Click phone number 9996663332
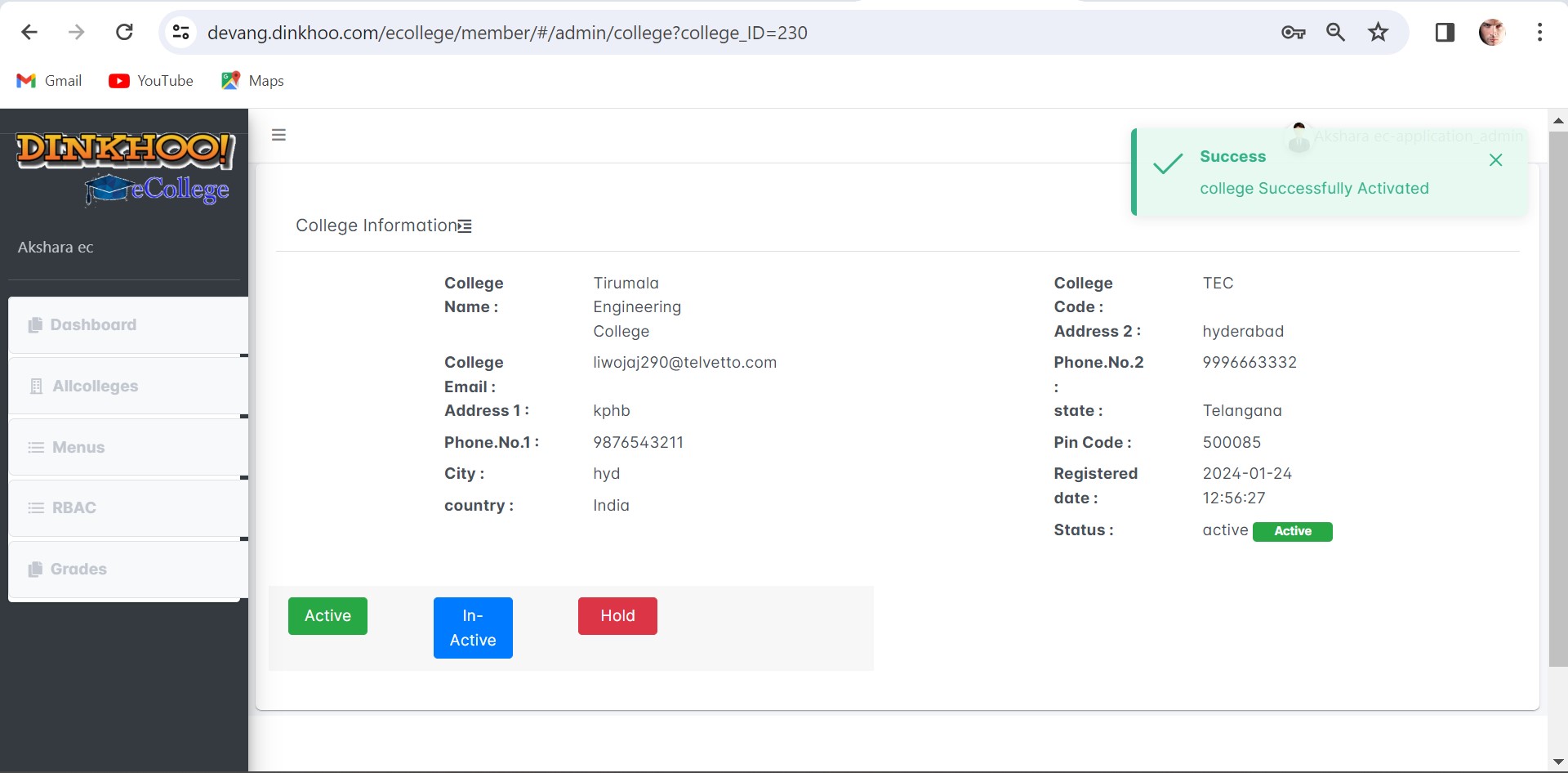1568x773 pixels. tap(1249, 363)
